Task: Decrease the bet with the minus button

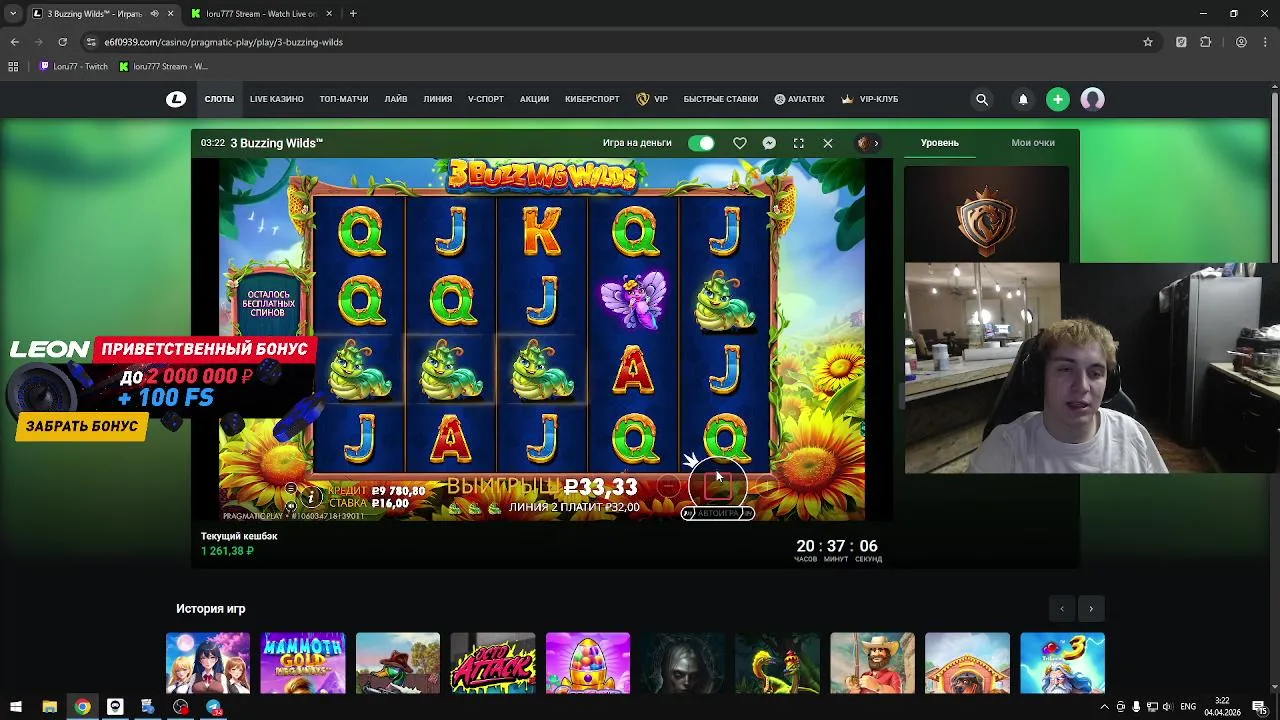Action: (670, 486)
